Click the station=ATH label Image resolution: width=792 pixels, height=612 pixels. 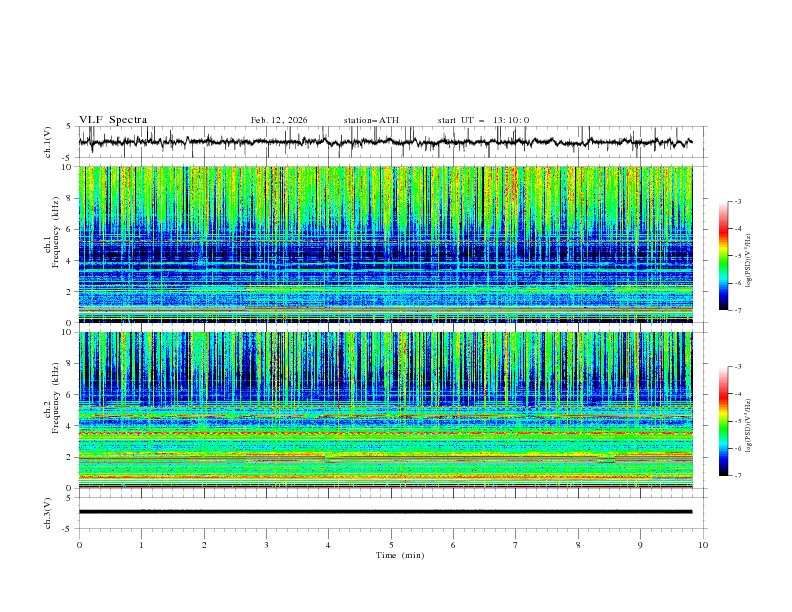tap(371, 120)
